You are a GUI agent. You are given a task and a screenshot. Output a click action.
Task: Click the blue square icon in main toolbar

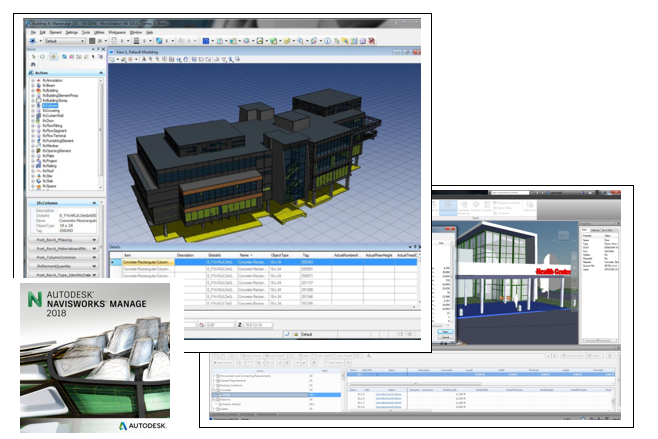click(x=206, y=41)
